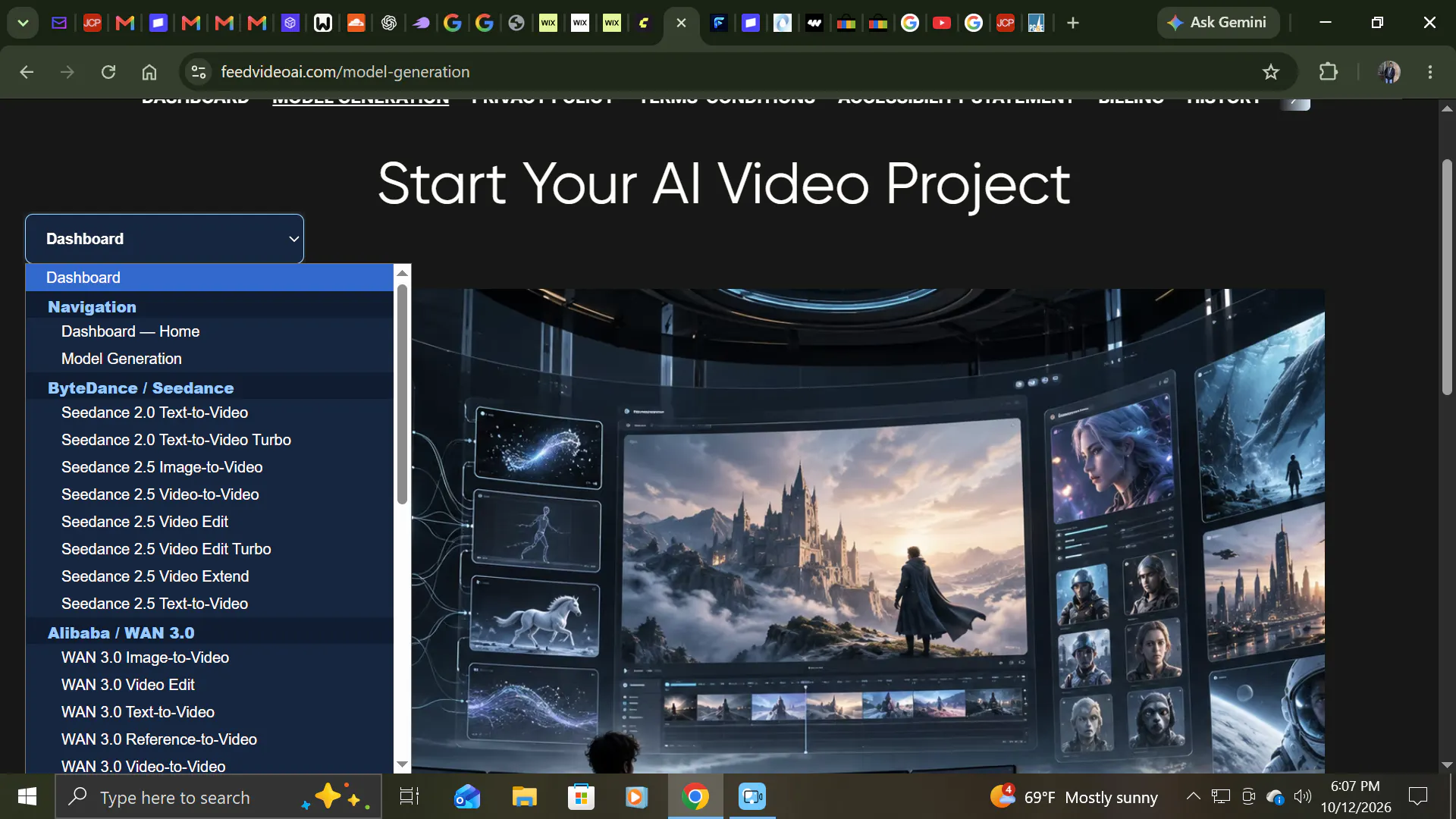Click the taskbar search box
1456x819 pixels.
(218, 797)
